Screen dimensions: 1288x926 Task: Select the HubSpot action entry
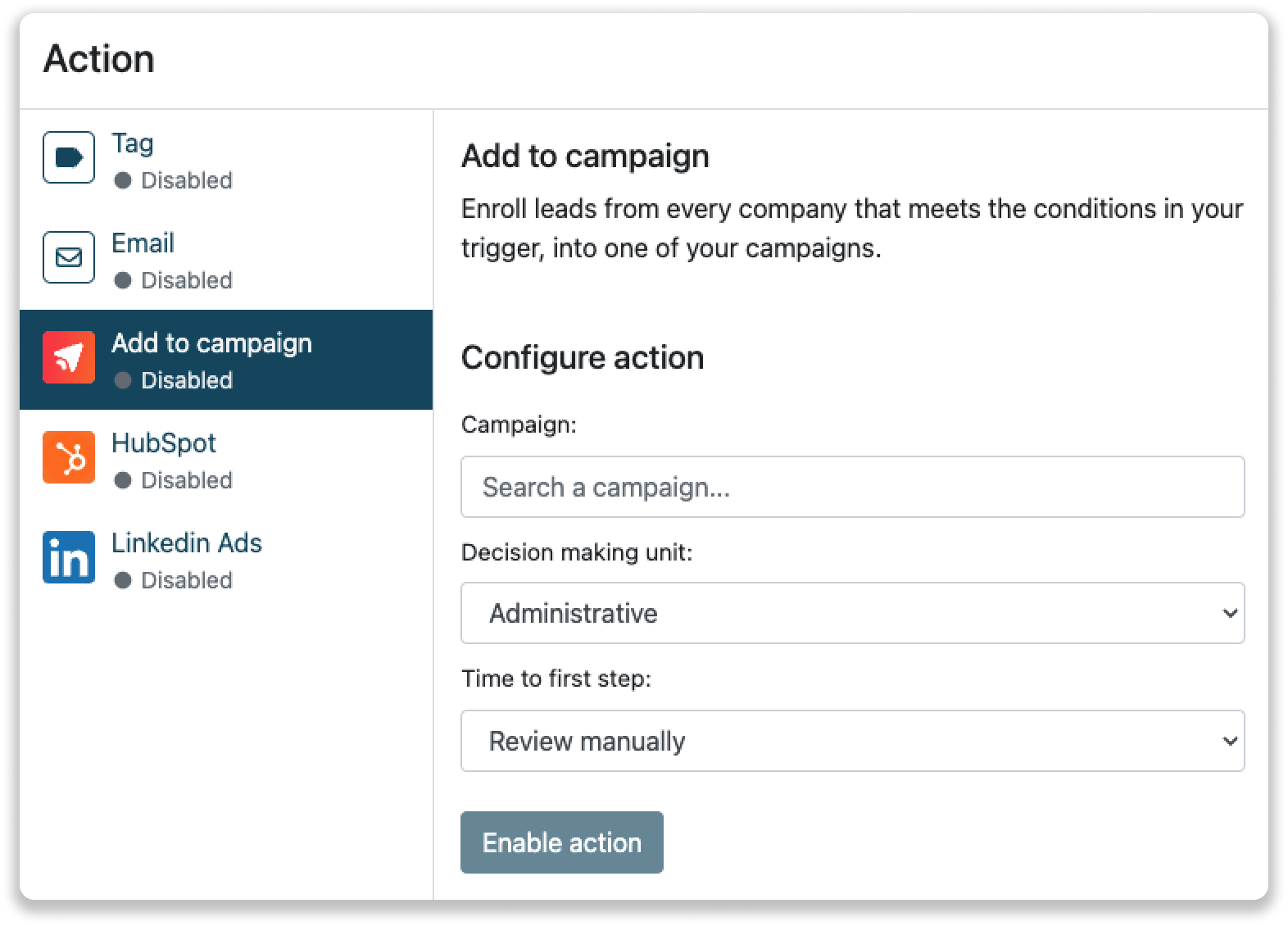tap(165, 443)
